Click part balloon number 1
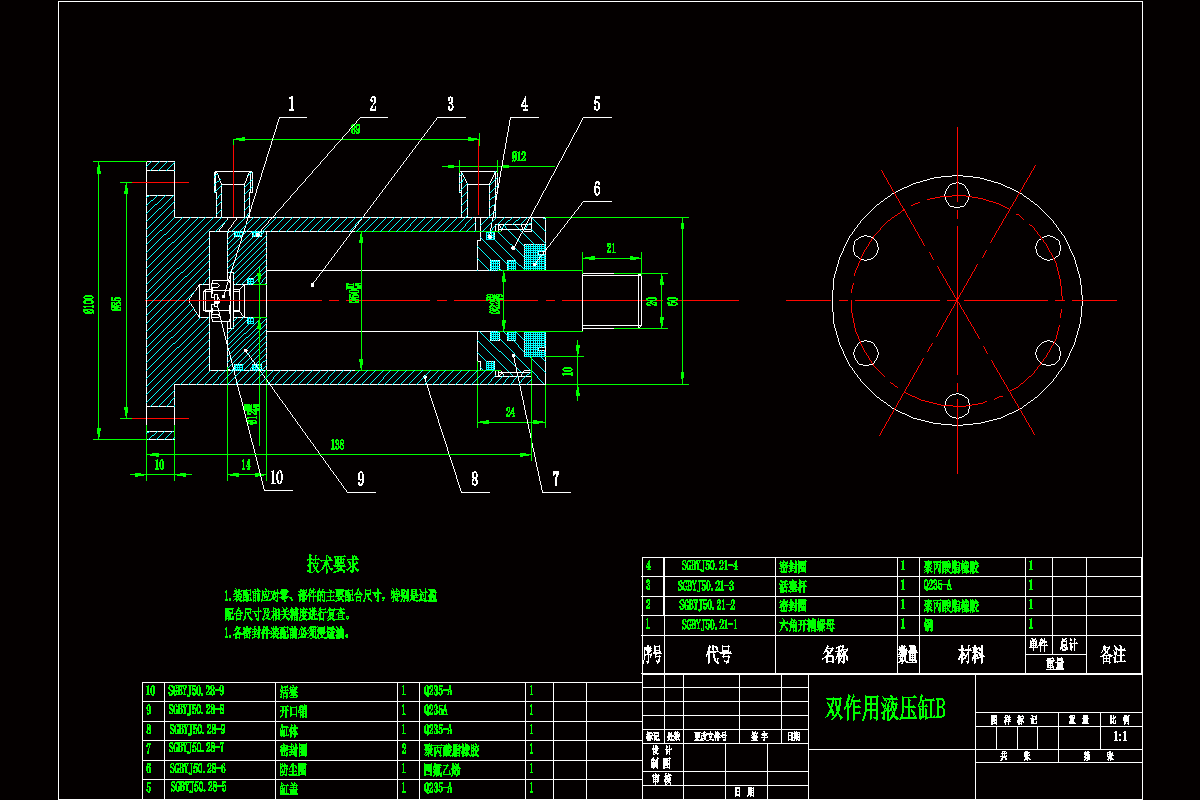This screenshot has width=1200, height=800. (x=291, y=101)
